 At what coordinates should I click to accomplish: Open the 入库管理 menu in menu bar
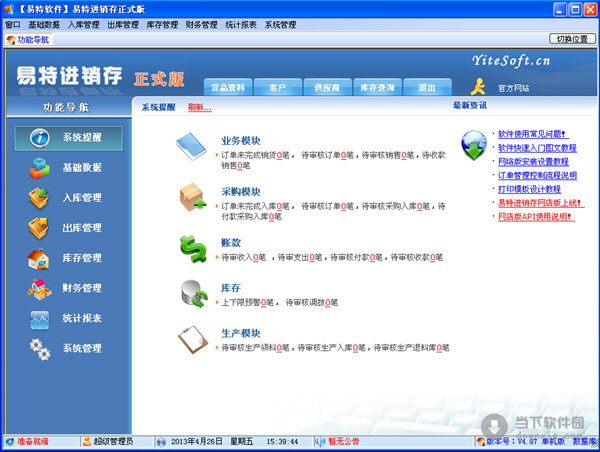[x=83, y=25]
